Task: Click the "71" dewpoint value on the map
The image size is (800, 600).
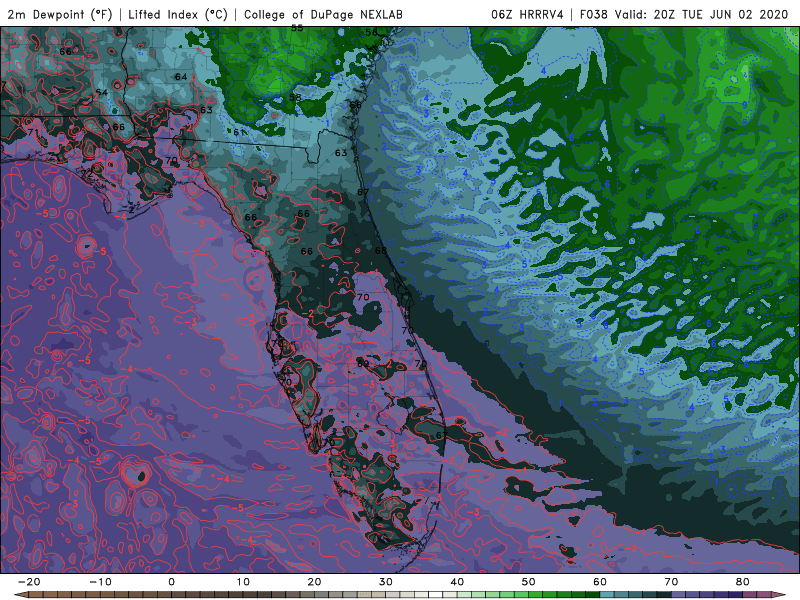Action: (33, 132)
